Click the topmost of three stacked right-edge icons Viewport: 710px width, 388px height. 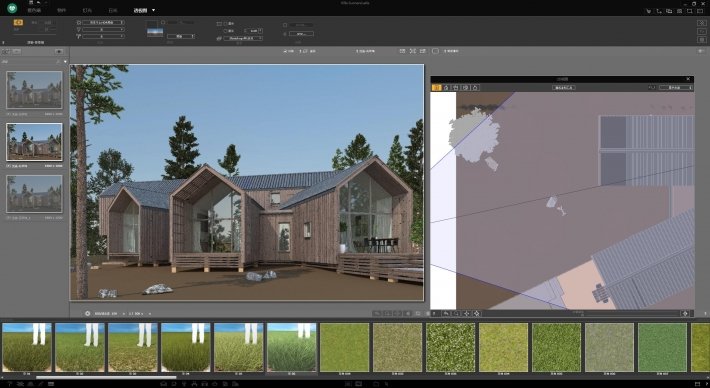coord(701,23)
